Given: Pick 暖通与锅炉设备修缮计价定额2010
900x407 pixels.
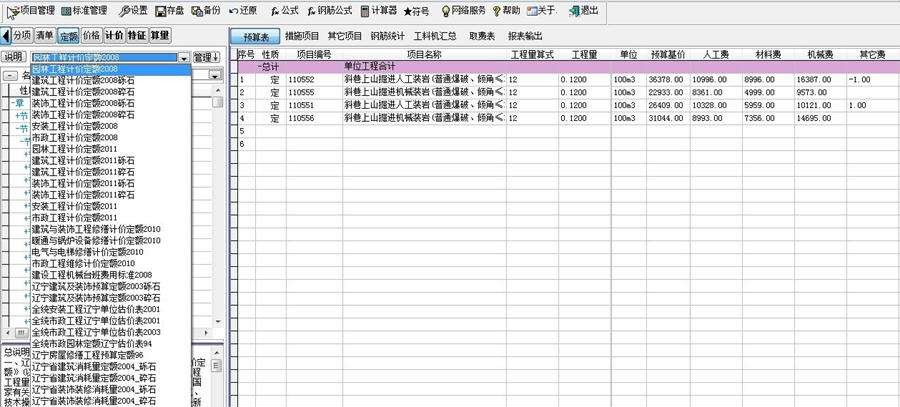Looking at the screenshot, I should (96, 241).
